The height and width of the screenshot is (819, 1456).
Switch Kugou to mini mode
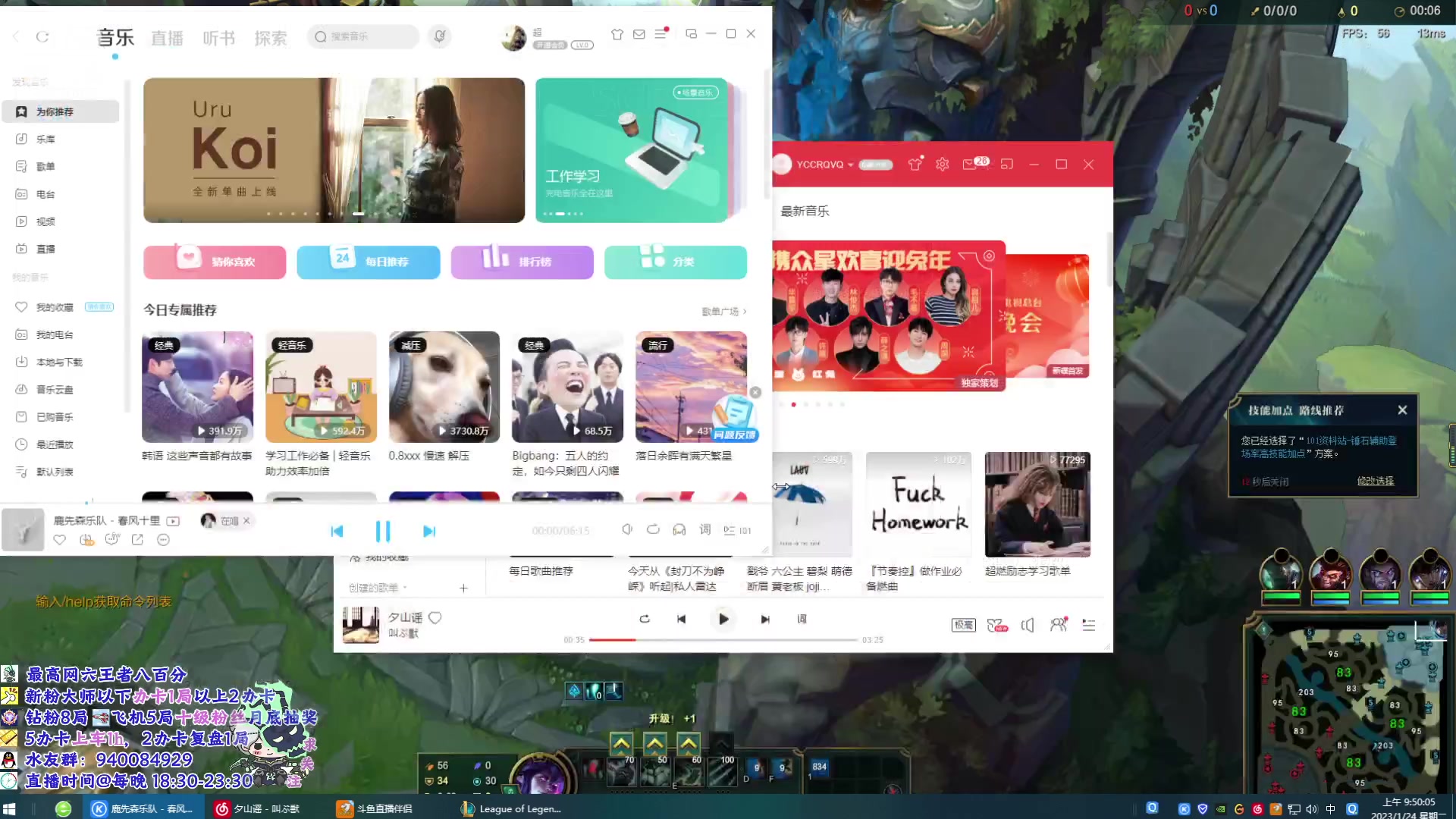pyautogui.click(x=691, y=33)
